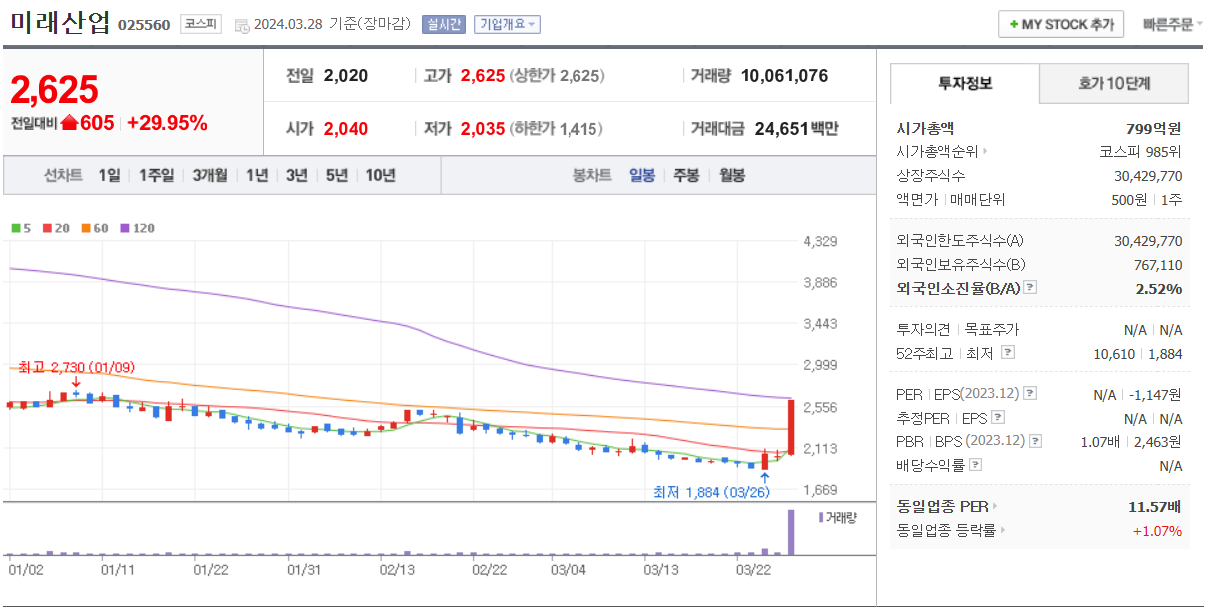Expand the 기업개요 dropdown
Screen dimensions: 1211x607
tap(507, 24)
